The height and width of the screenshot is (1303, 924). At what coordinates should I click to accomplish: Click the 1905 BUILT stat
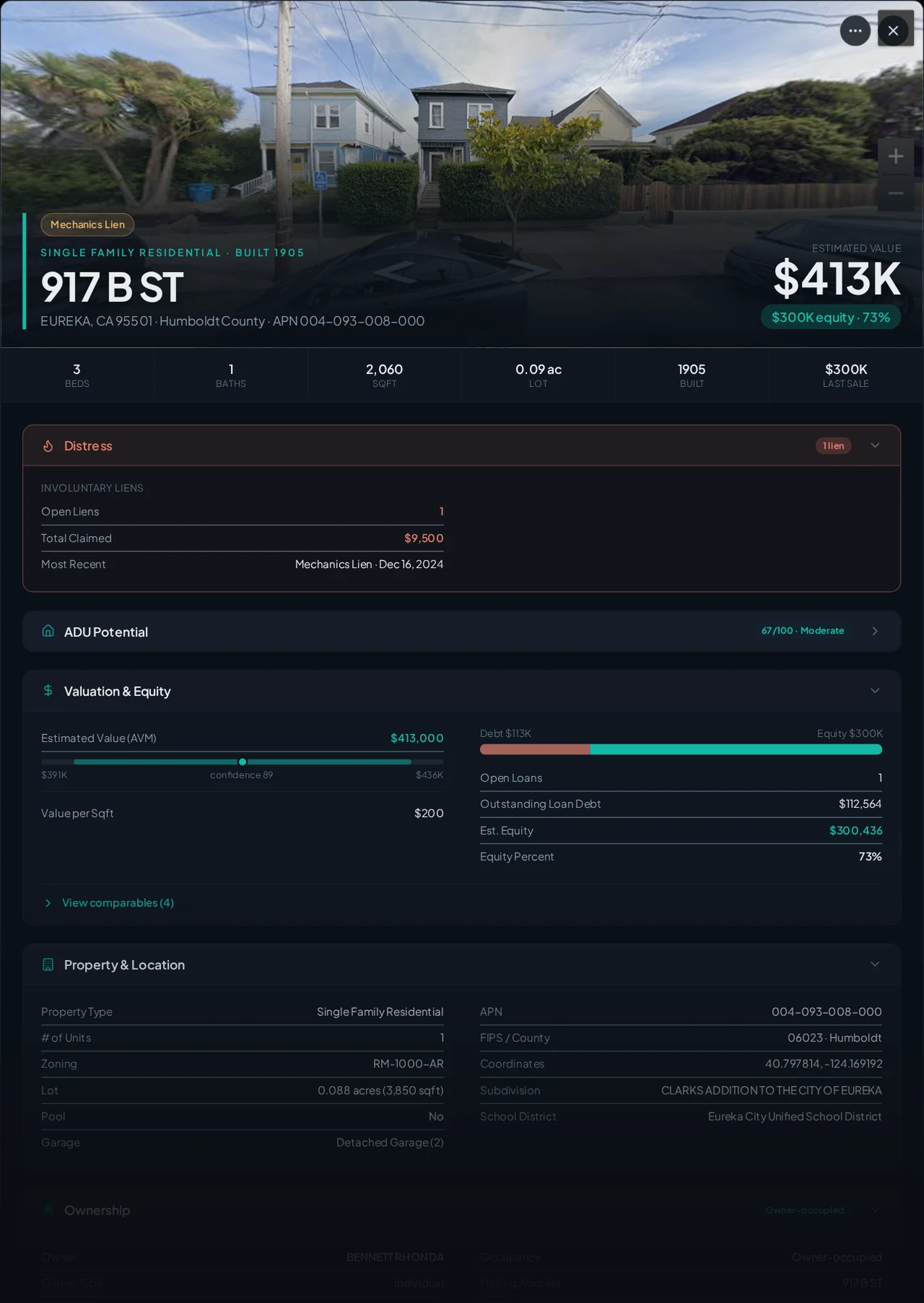[x=691, y=375]
